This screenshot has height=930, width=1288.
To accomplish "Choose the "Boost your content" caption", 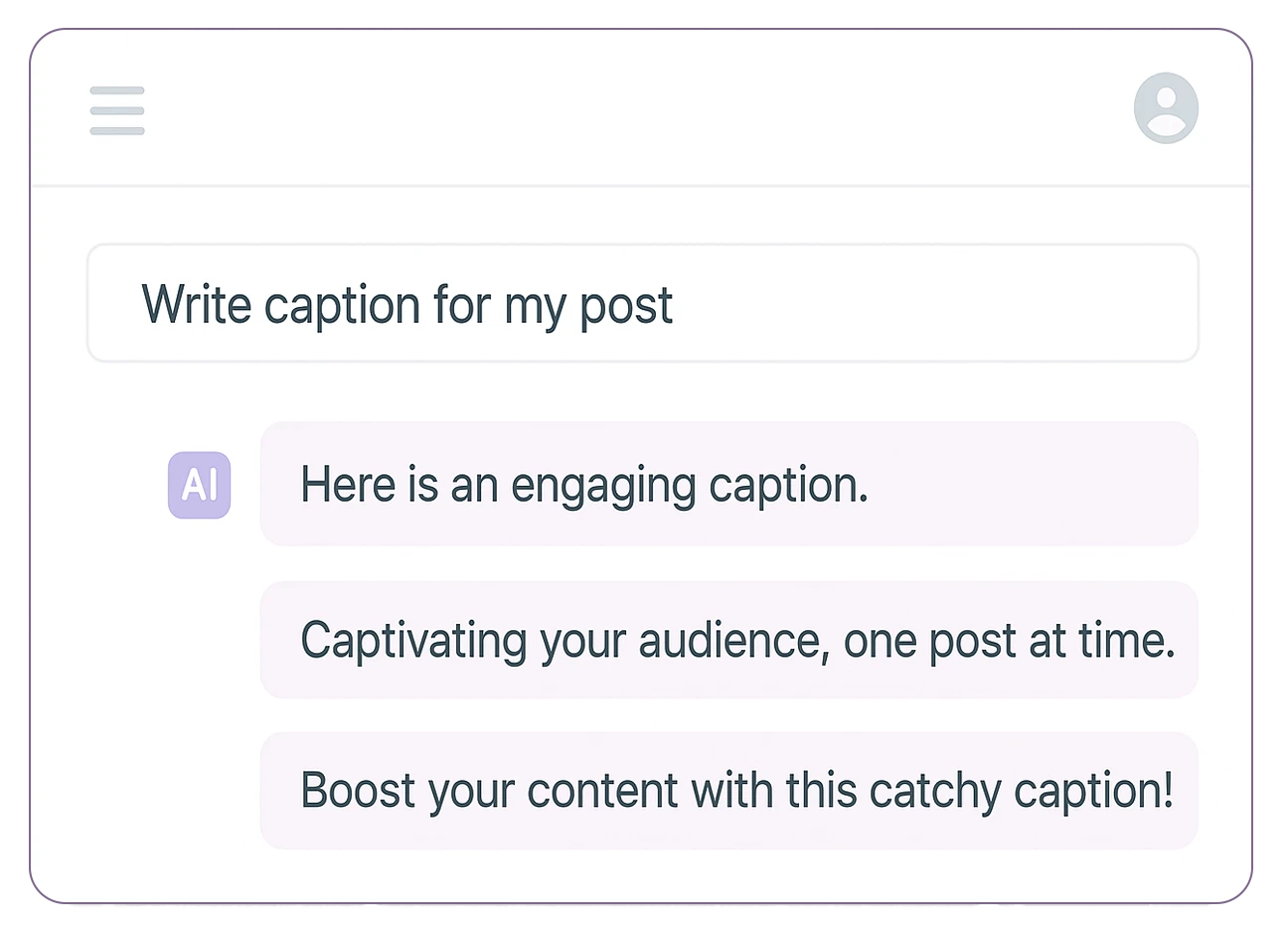I will coord(728,791).
